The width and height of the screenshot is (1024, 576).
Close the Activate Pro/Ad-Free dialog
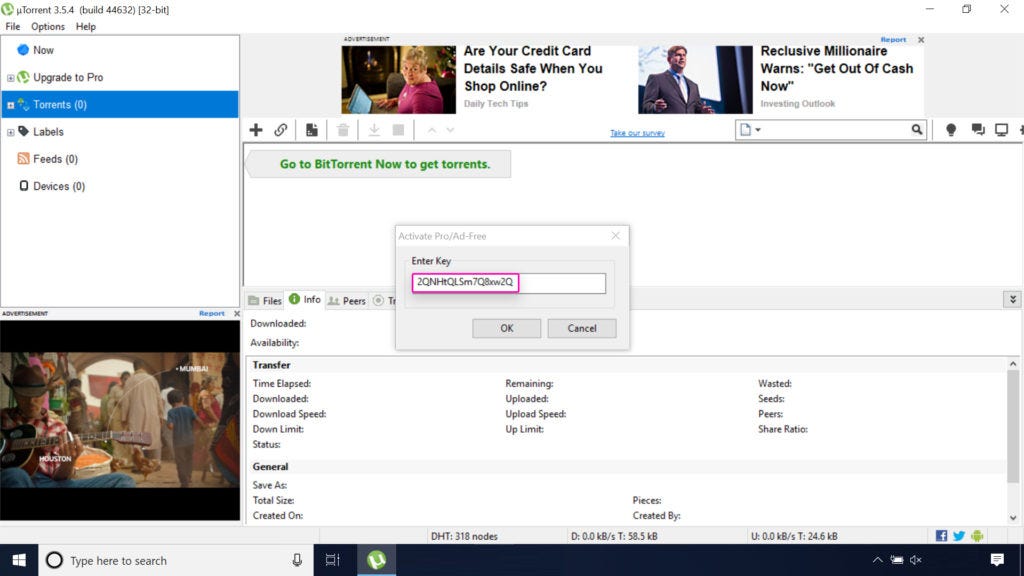pos(615,236)
